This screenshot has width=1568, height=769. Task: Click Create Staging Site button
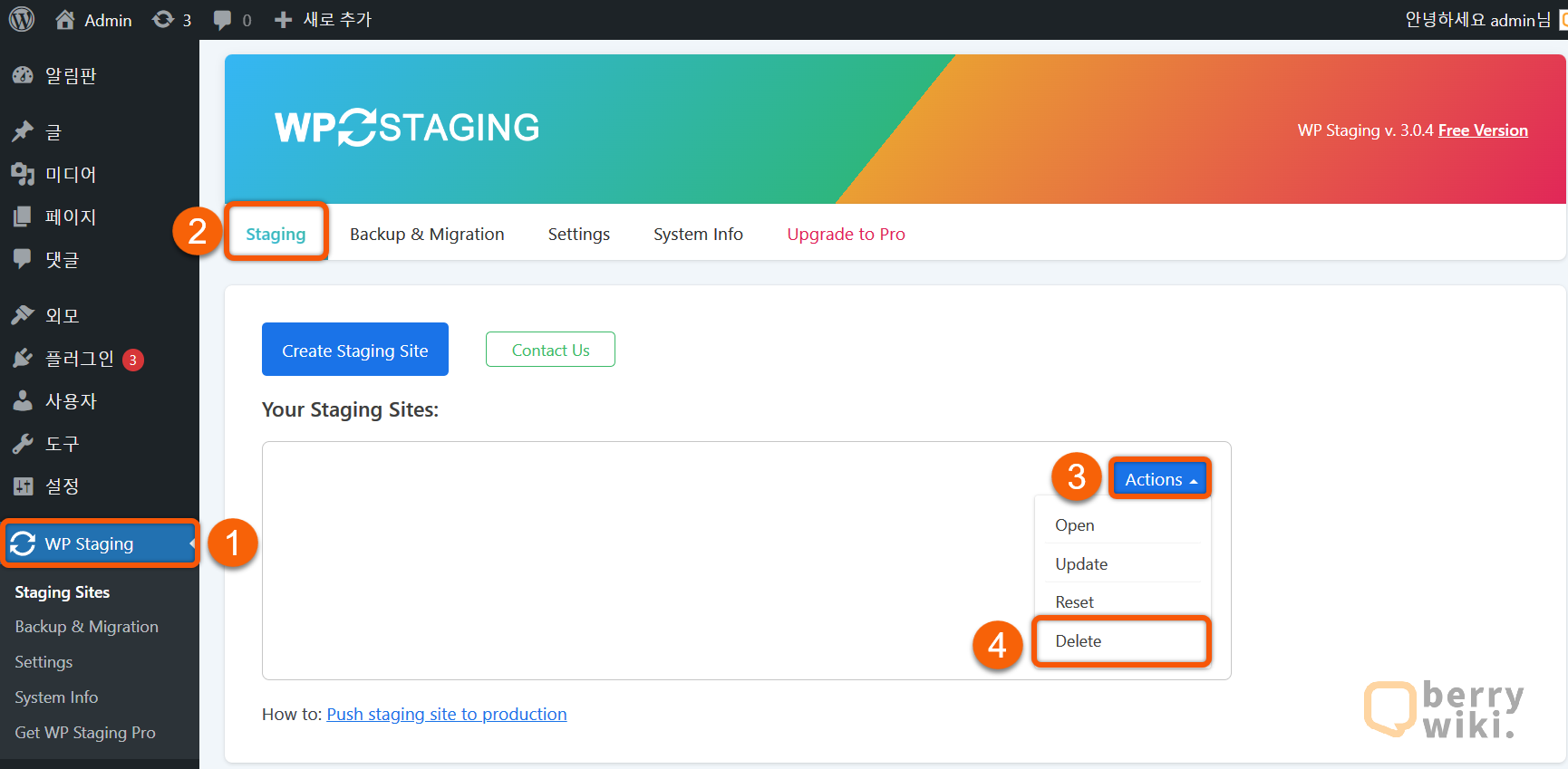point(355,350)
